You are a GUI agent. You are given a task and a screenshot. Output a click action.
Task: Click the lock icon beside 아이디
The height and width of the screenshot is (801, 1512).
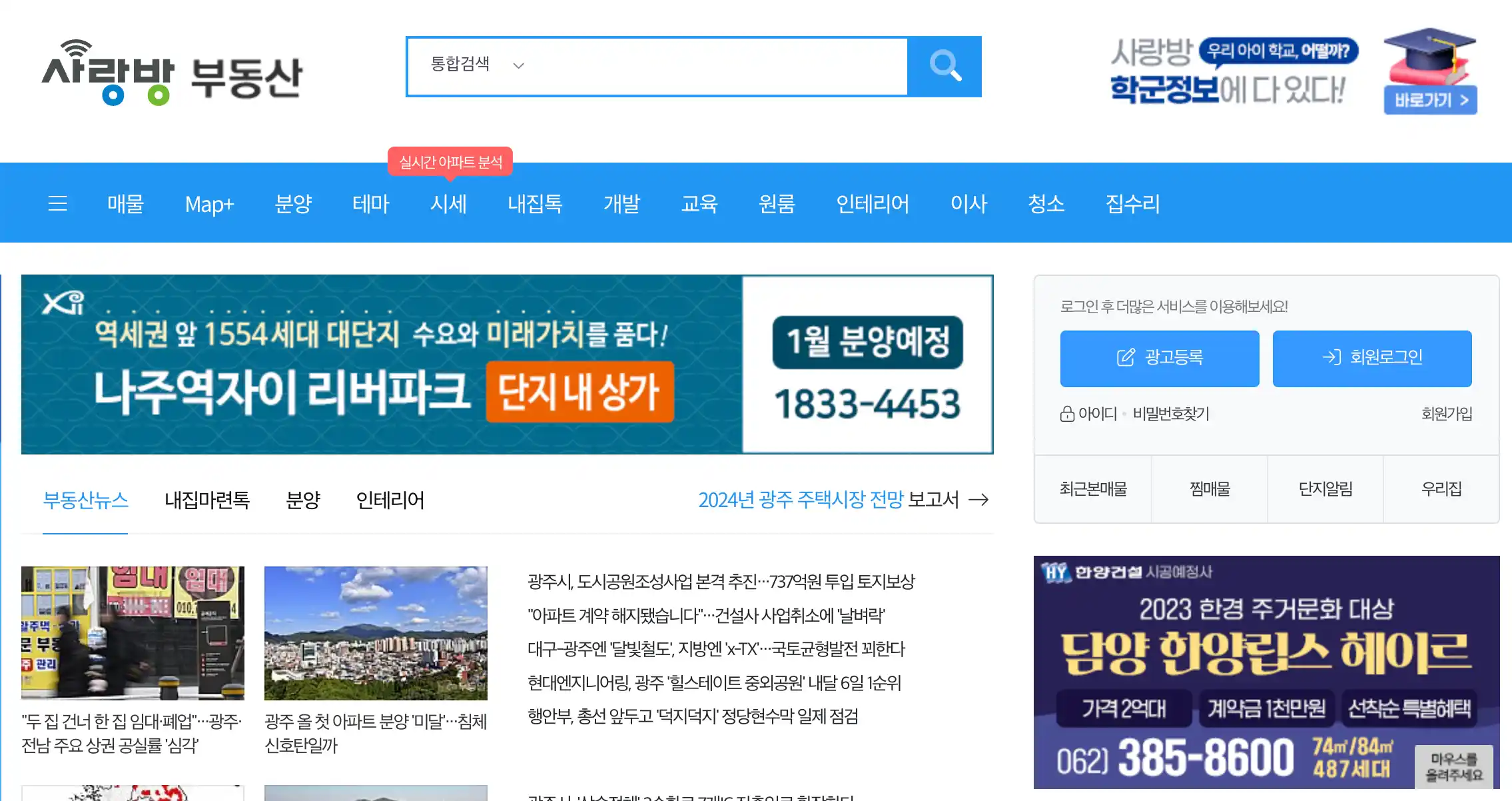pyautogui.click(x=1066, y=414)
